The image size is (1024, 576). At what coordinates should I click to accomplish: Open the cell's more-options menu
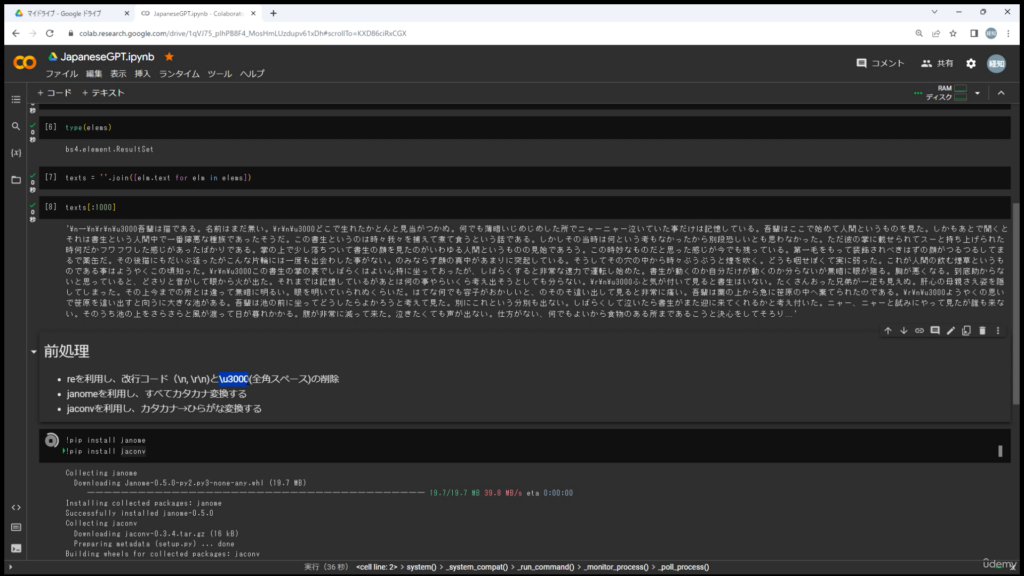click(x=998, y=331)
